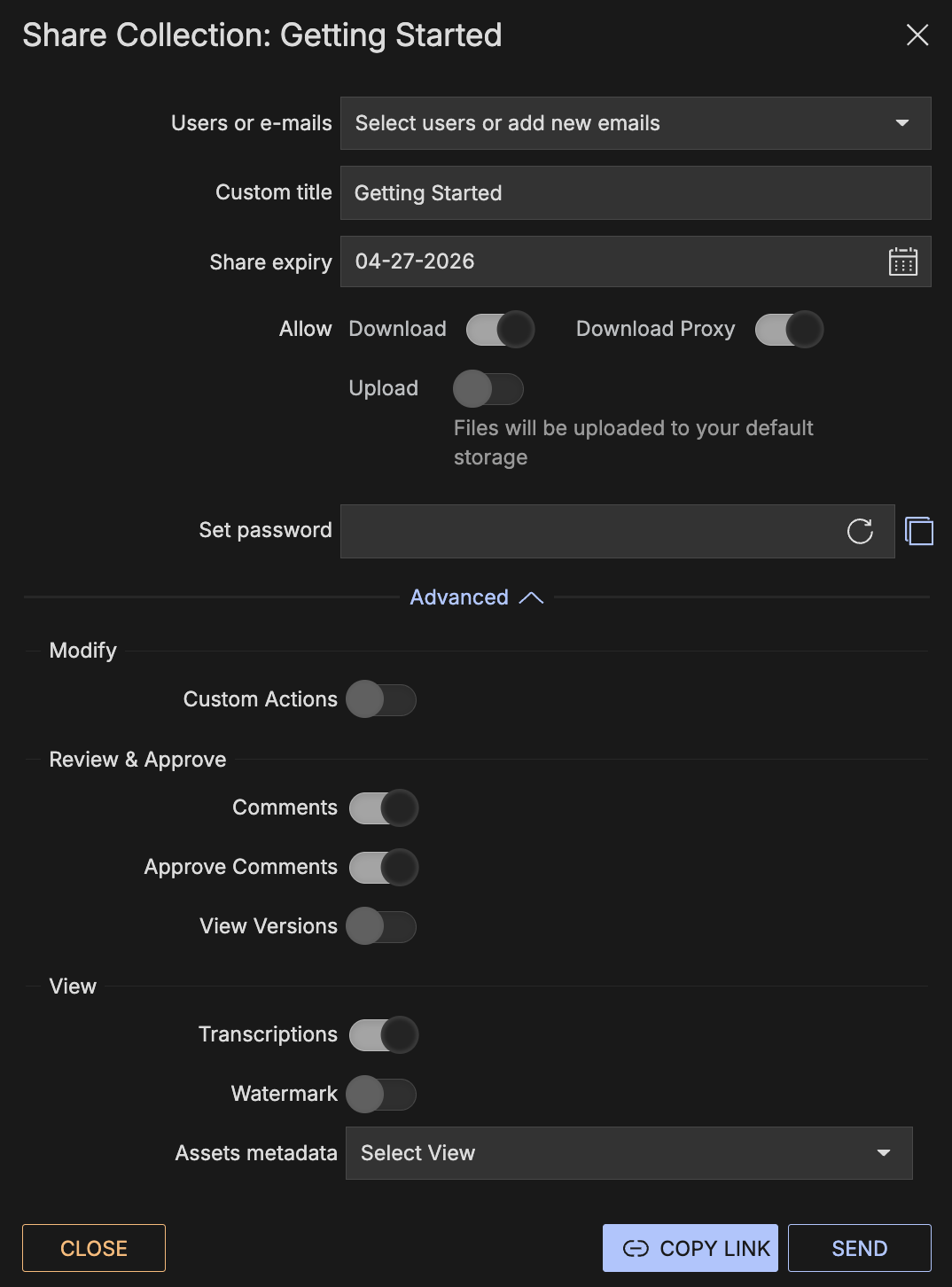The width and height of the screenshot is (952, 1287).
Task: Regenerate password with the refresh icon
Action: point(860,531)
